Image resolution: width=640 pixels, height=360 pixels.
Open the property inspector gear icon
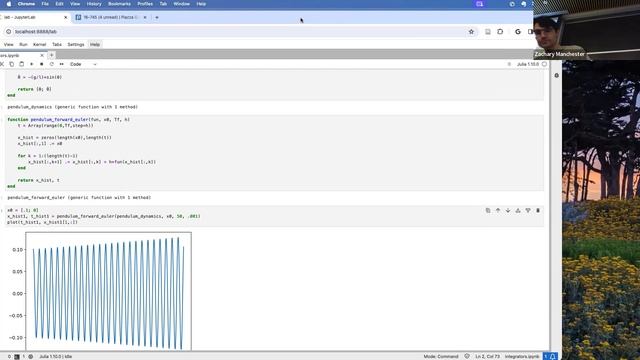click(556, 76)
